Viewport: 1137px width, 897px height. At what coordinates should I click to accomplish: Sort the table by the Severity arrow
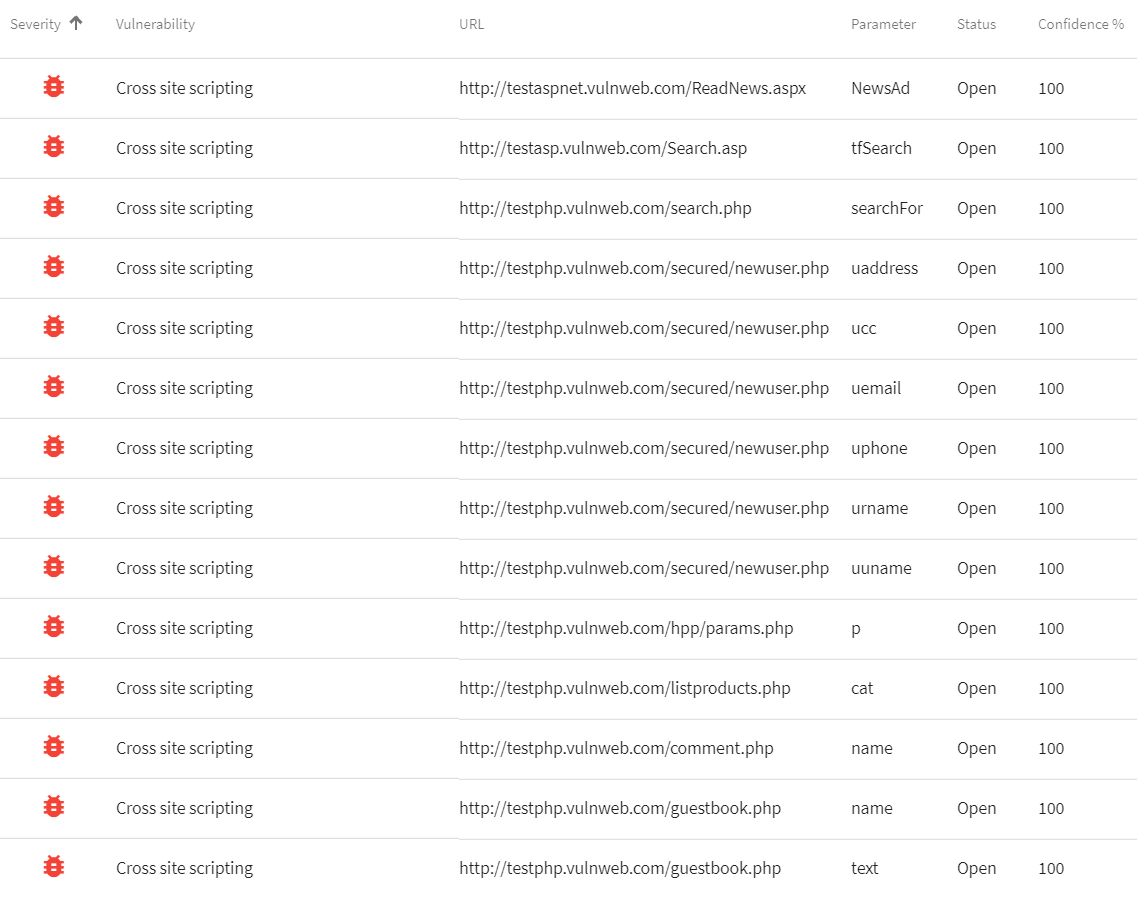point(76,24)
